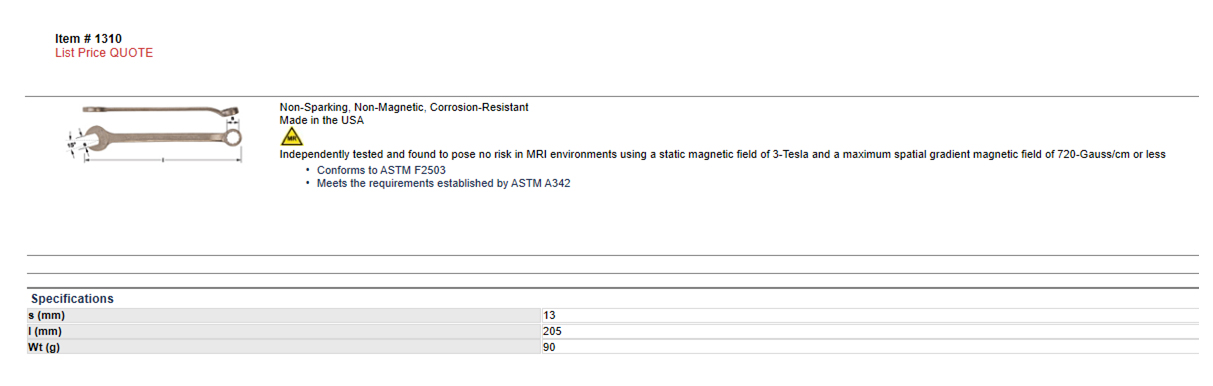The image size is (1213, 386).
Task: Click the value 13 in the s row
Action: (x=549, y=316)
